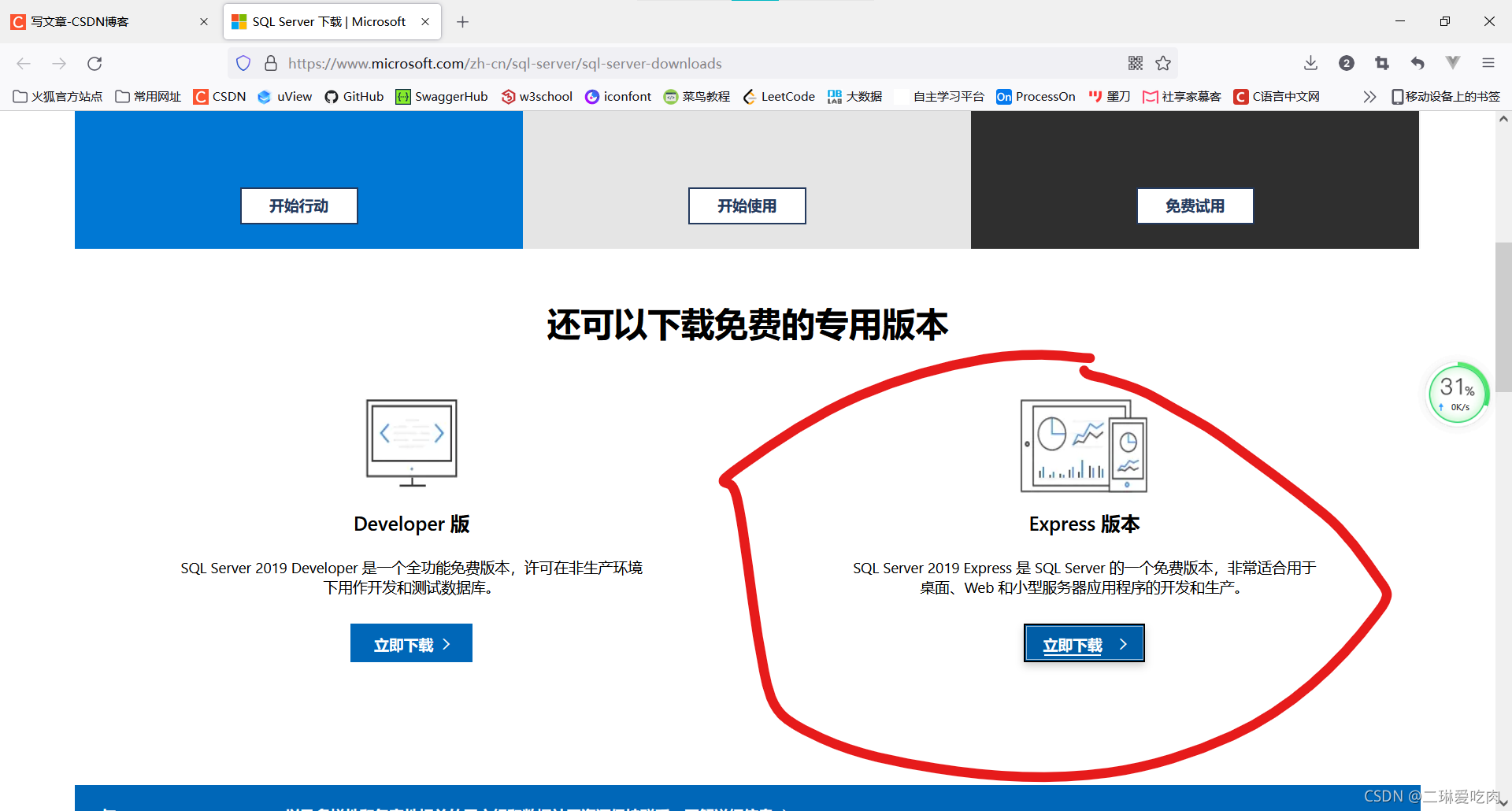The image size is (1512, 811).
Task: Open the screenshot crop tool icon
Action: [x=1382, y=63]
